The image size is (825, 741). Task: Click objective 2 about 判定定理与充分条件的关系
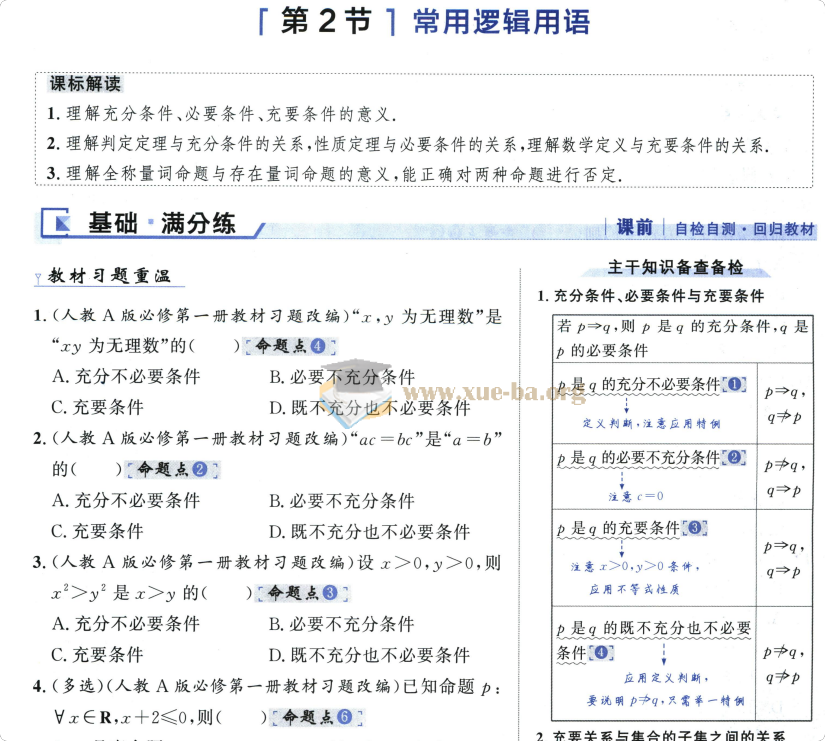pos(408,144)
